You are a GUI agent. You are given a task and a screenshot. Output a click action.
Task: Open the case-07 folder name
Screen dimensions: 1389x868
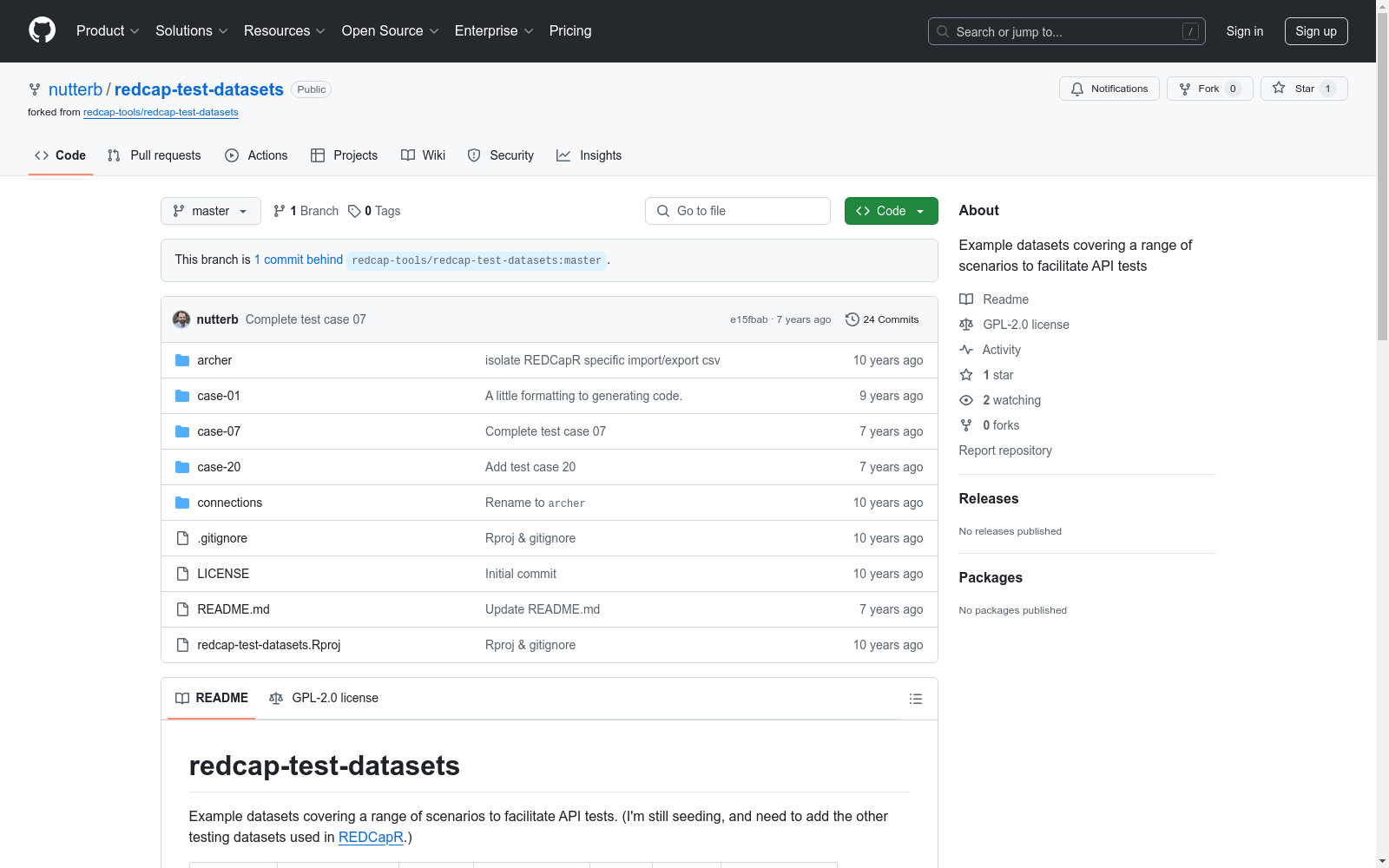tap(219, 431)
